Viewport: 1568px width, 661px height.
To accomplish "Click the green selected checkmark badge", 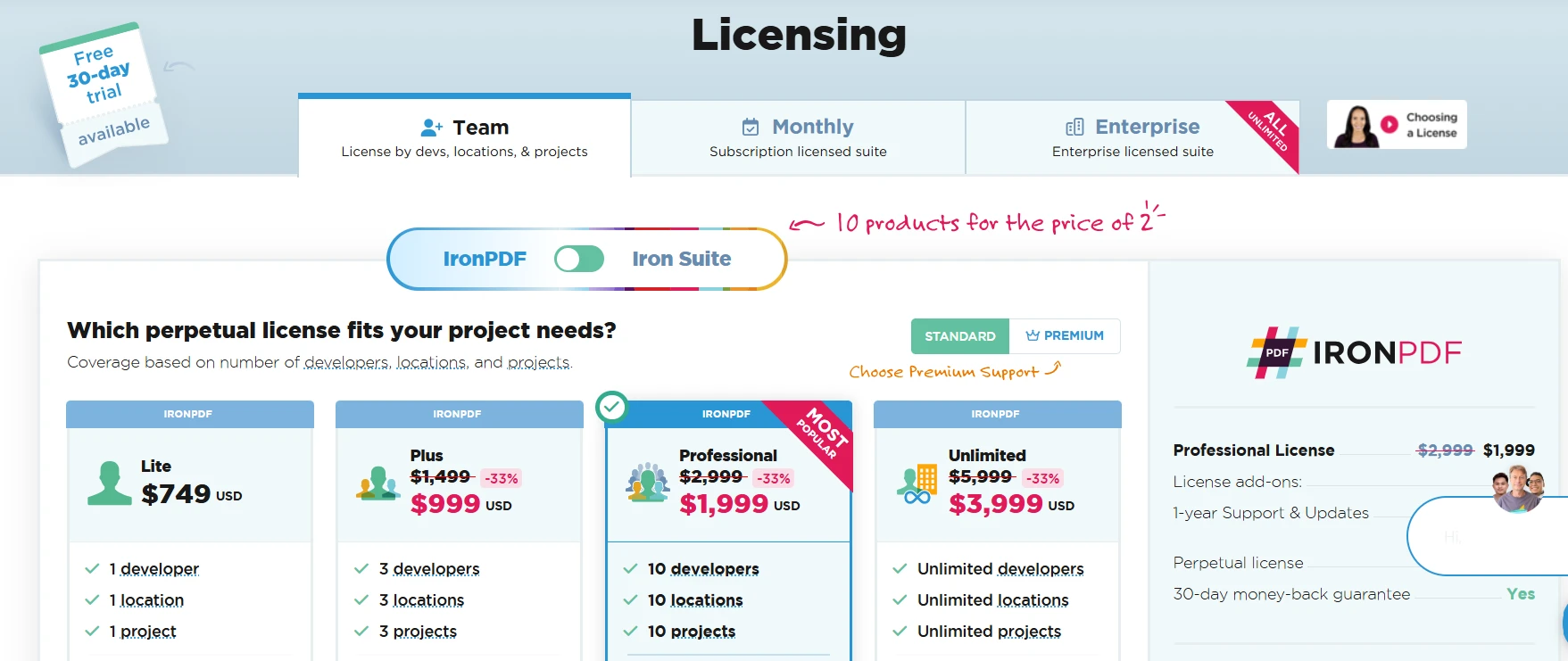I will pos(611,407).
